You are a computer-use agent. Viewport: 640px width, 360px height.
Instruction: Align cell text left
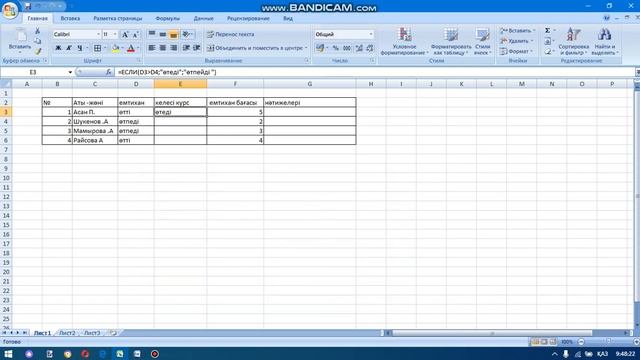coord(152,48)
